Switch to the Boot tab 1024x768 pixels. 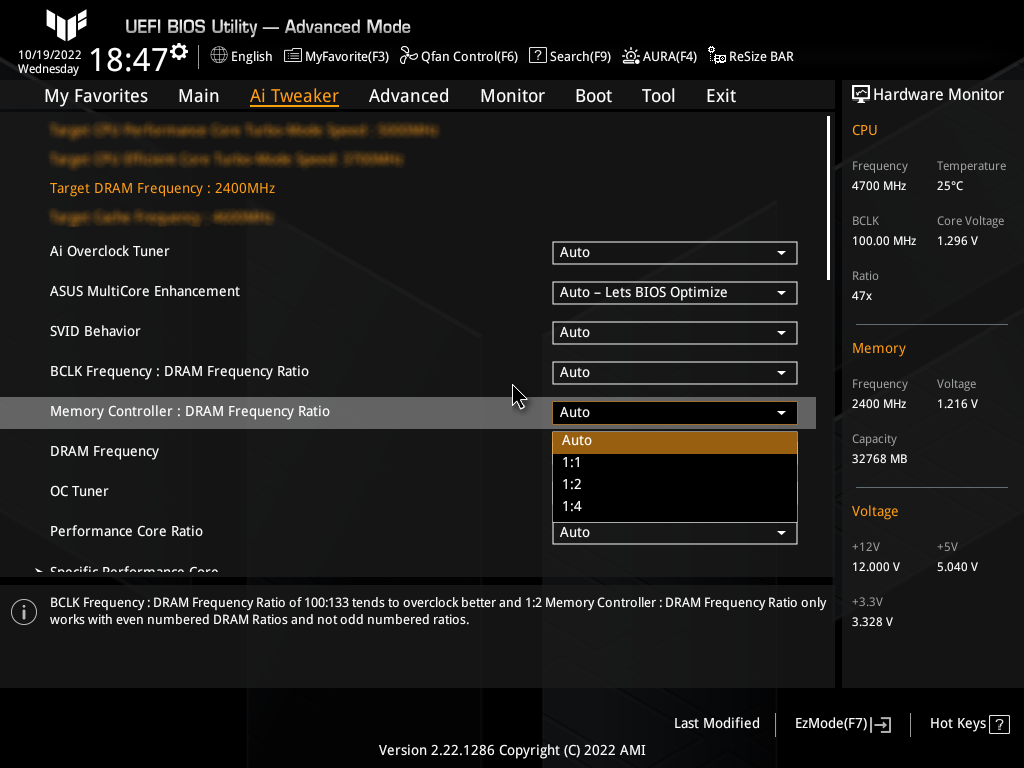pos(593,95)
